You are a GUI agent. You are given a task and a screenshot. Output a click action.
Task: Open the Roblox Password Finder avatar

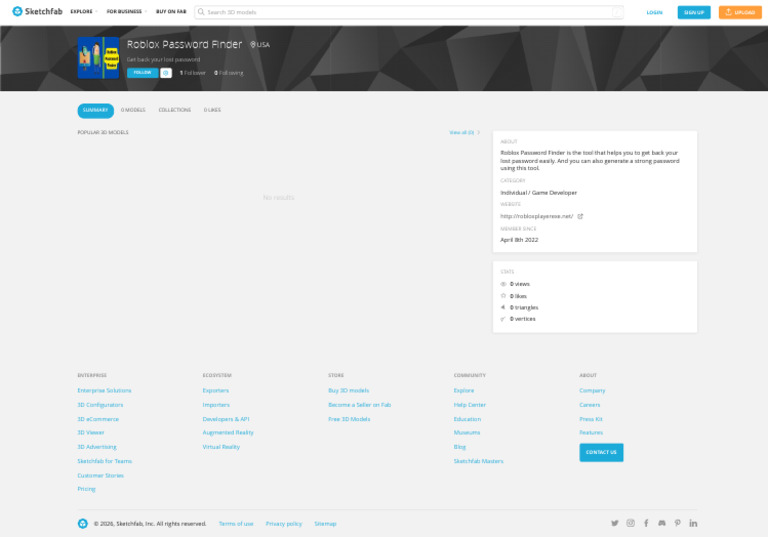point(98,58)
